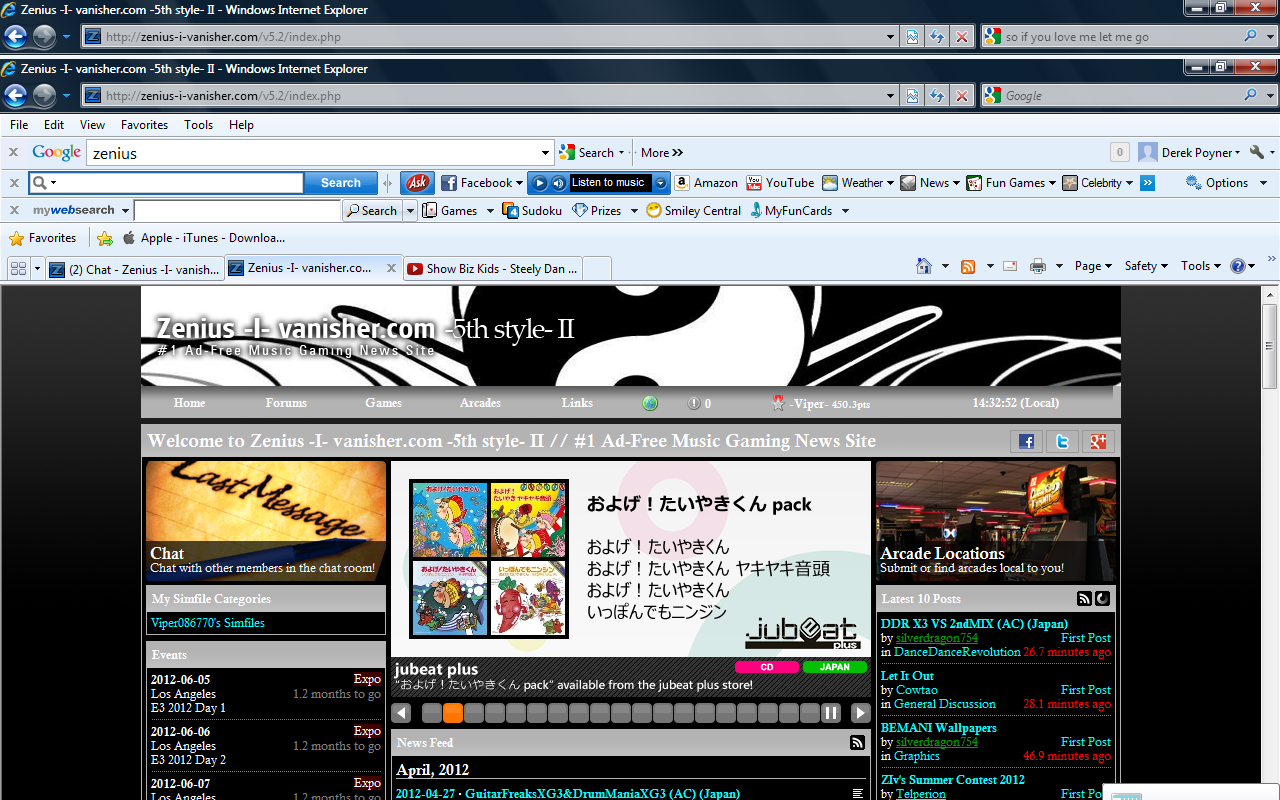Switch to the Show Biz Kids YouTube tab

pos(492,269)
